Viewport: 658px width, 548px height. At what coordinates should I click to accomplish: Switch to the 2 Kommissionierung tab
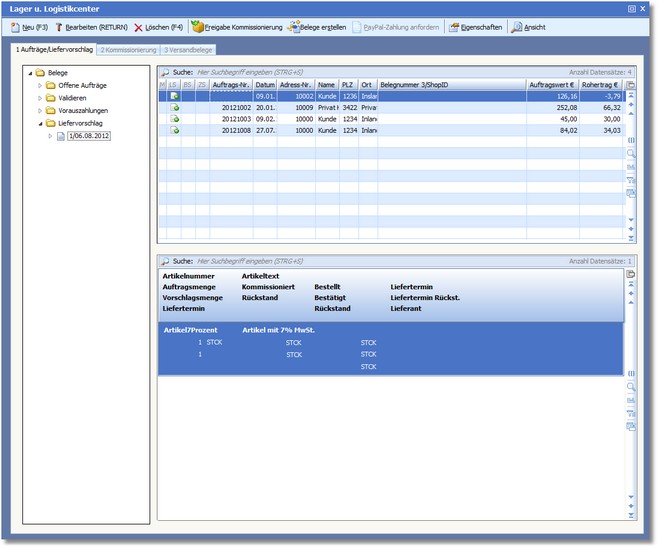coord(128,49)
